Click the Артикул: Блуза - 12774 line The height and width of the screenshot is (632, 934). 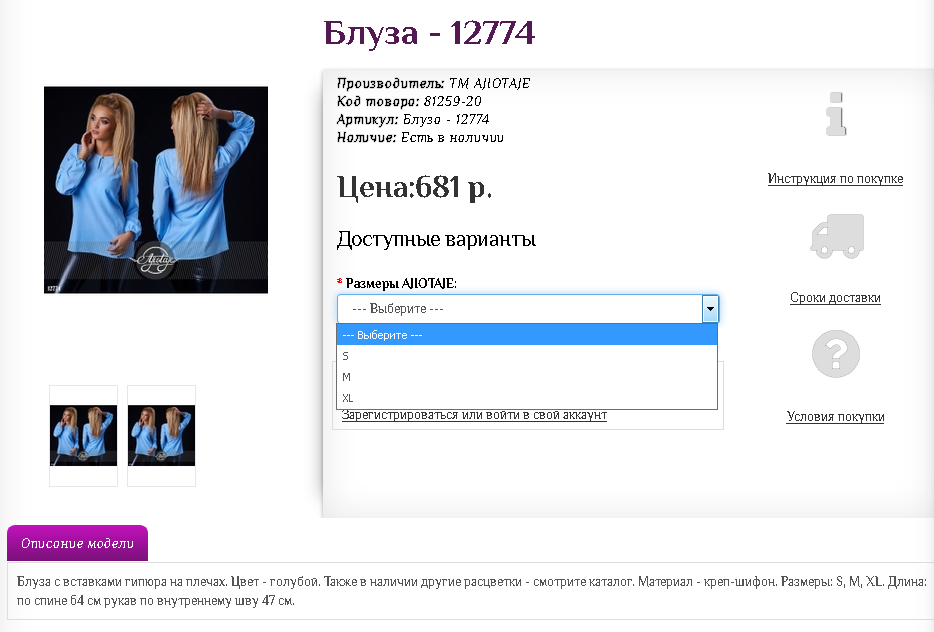pos(413,119)
